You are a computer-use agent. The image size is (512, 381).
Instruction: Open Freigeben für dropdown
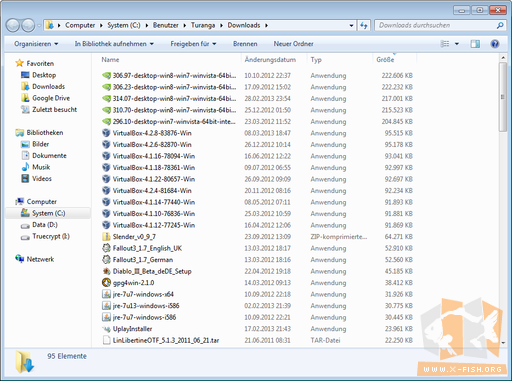coord(193,44)
